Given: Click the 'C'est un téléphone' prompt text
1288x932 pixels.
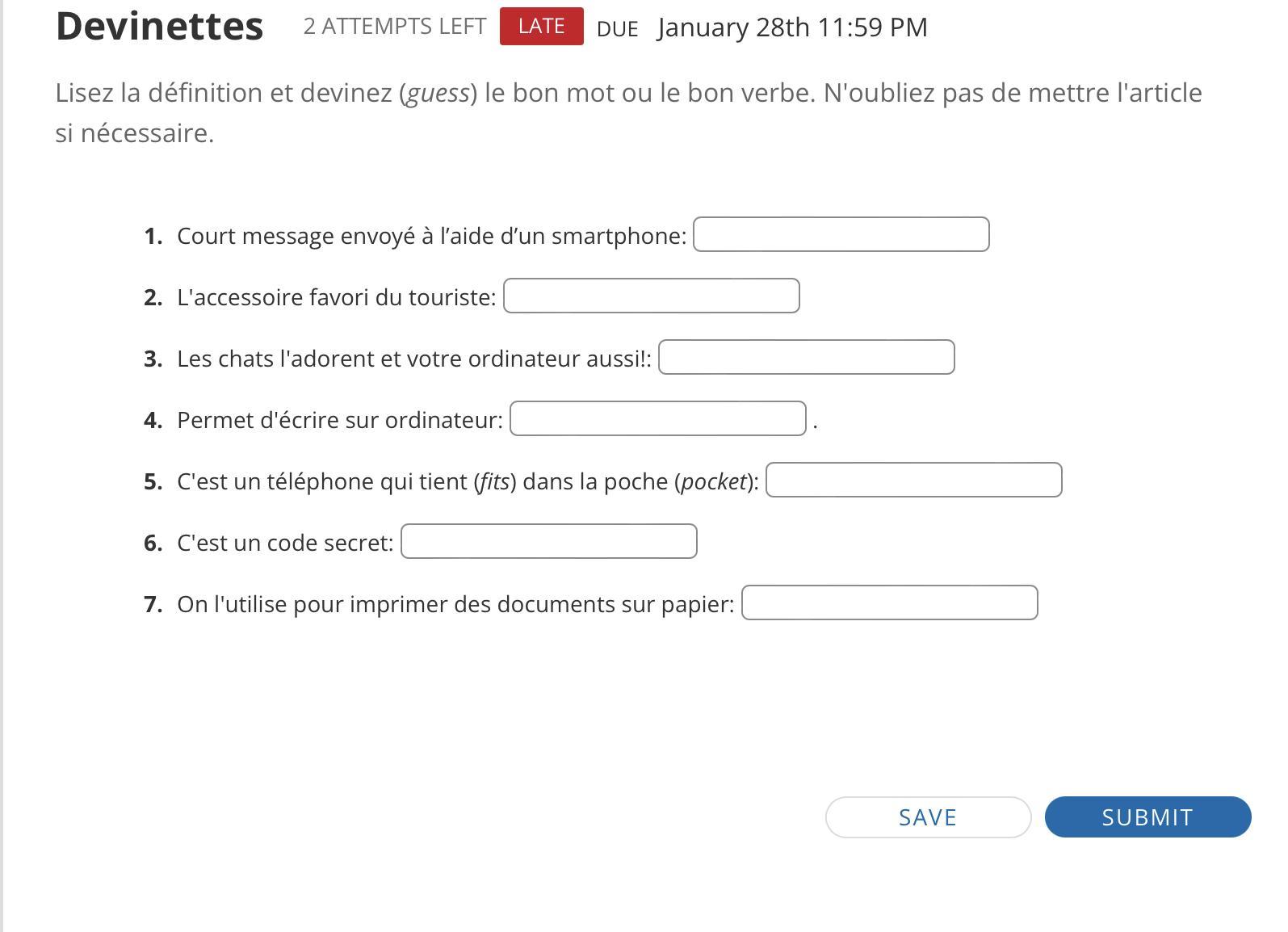Looking at the screenshot, I should coord(467,481).
